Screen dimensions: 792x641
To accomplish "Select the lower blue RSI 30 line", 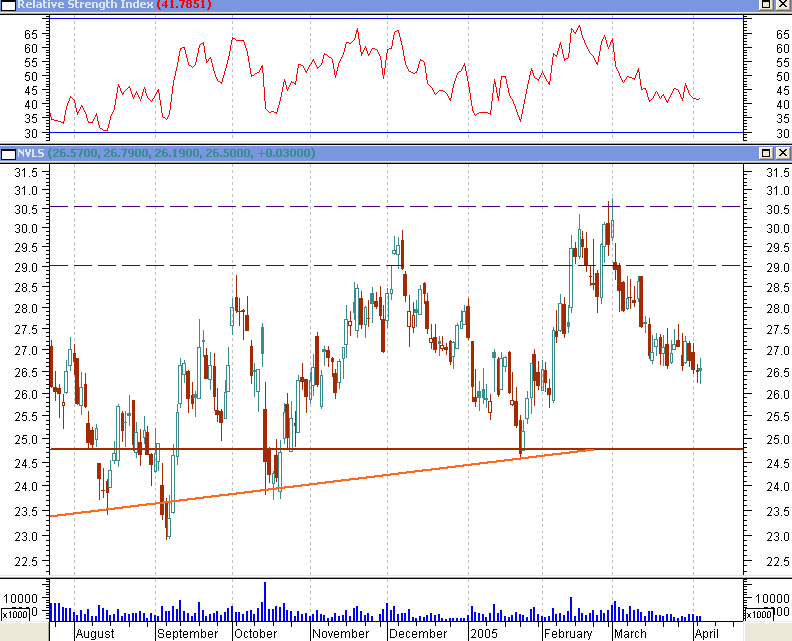I will 397,132.
